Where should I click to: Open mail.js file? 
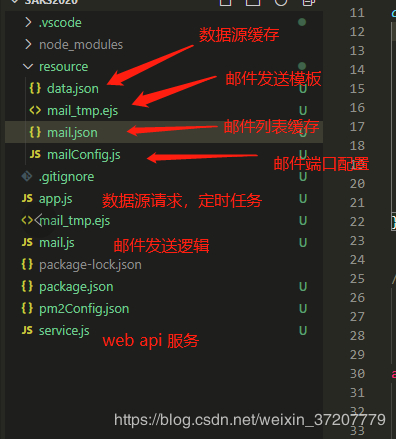tap(57, 243)
